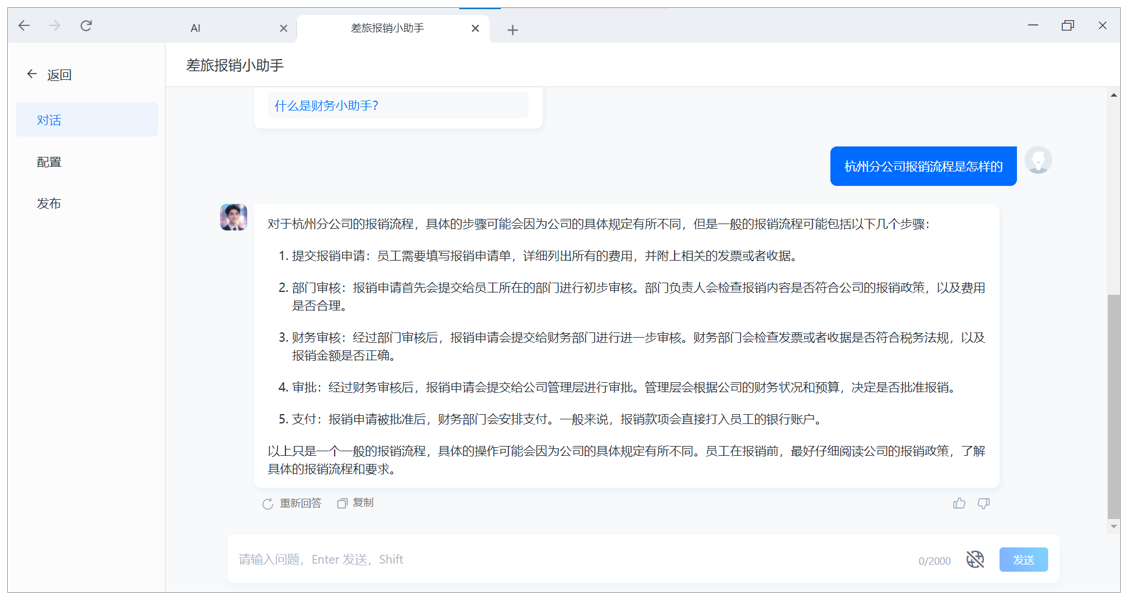Open the 对话 sidebar item
Image resolution: width=1130 pixels, height=603 pixels.
(86, 120)
